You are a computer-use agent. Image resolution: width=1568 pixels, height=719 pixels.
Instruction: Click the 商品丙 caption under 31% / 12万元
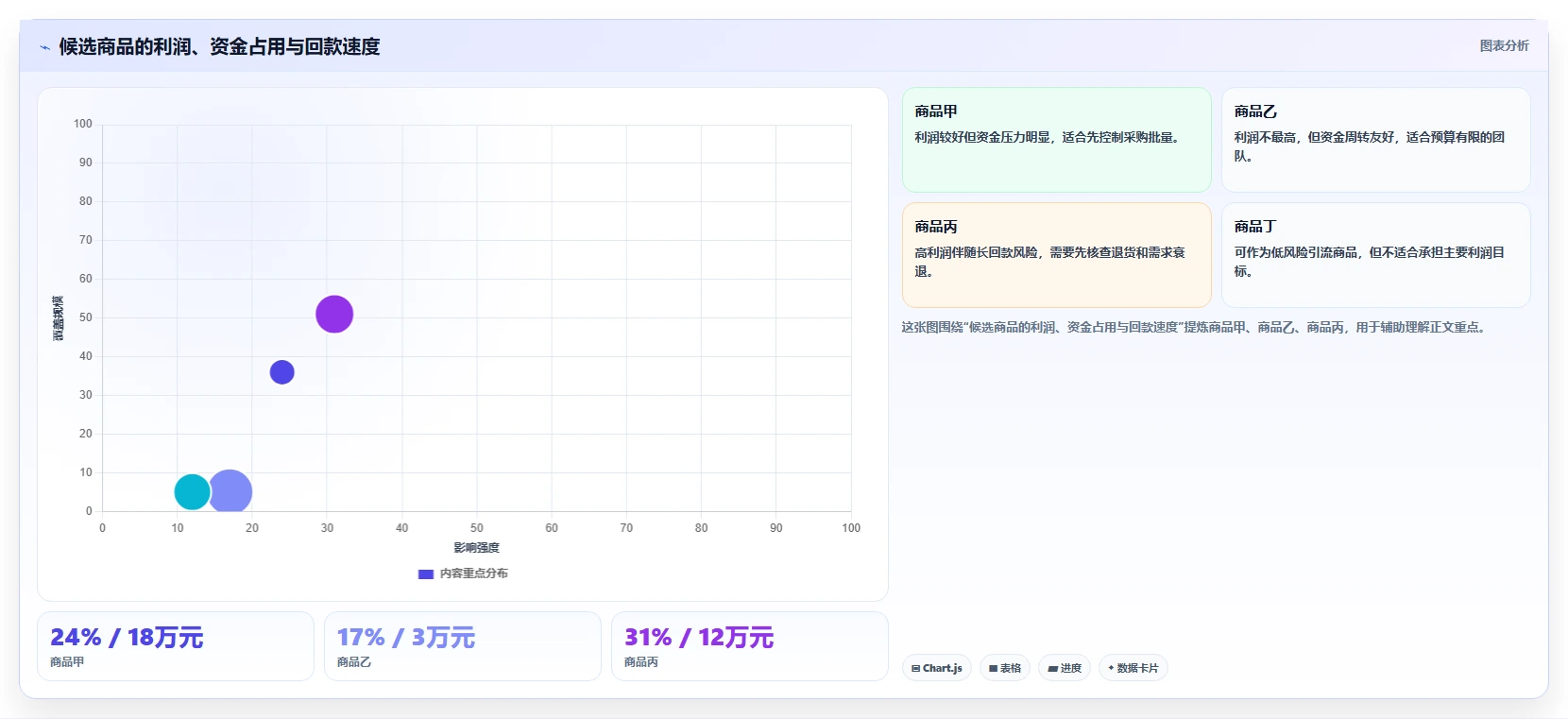[641, 662]
